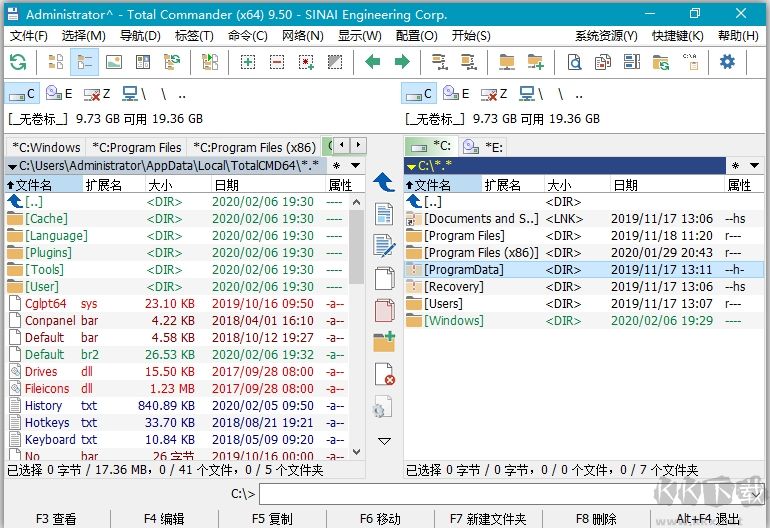Screen dimensions: 770x528
Task: Open the 文件(F) menu
Action: [28, 36]
